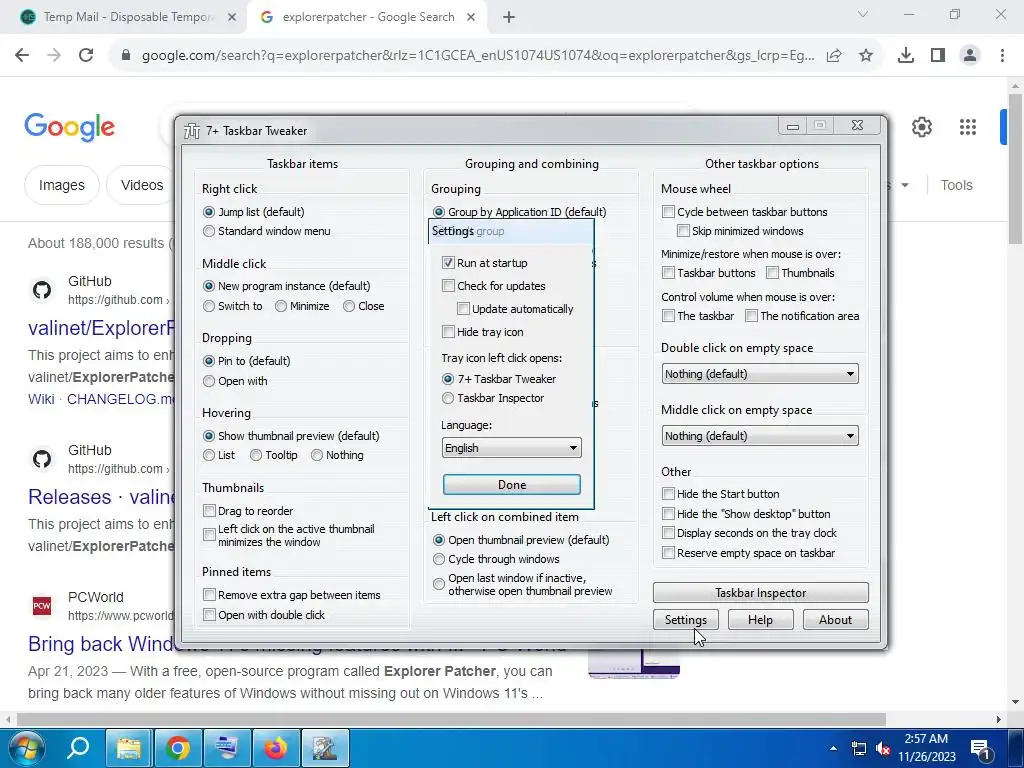Open Double click on empty space dropdown
Viewport: 1024px width, 768px height.
tap(760, 374)
